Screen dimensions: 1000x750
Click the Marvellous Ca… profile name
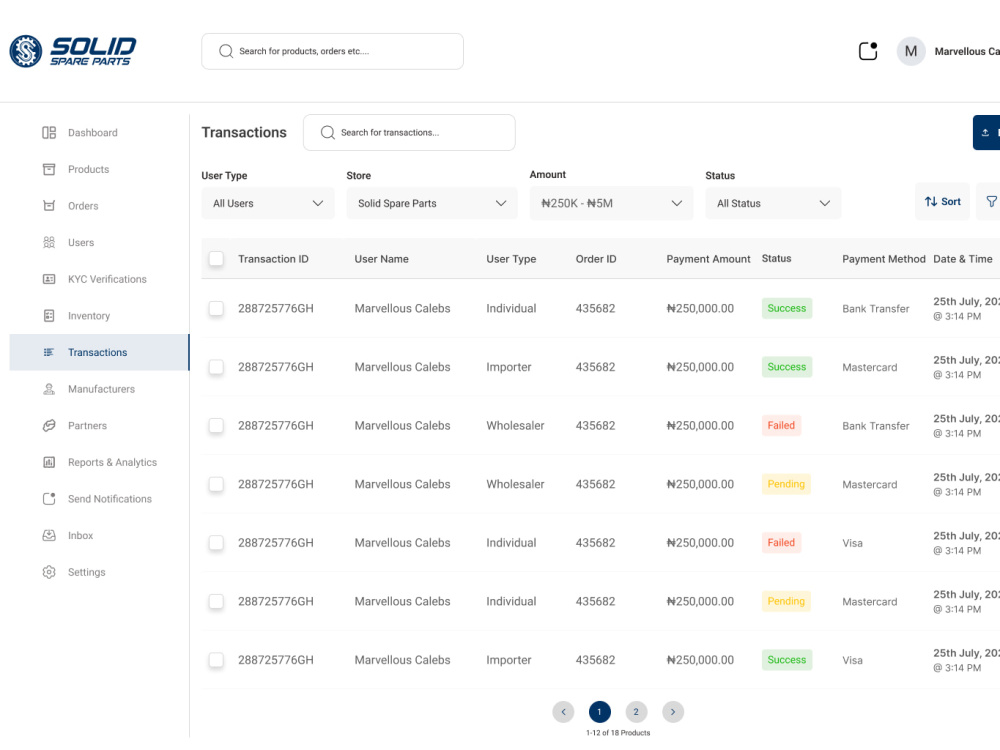(967, 52)
